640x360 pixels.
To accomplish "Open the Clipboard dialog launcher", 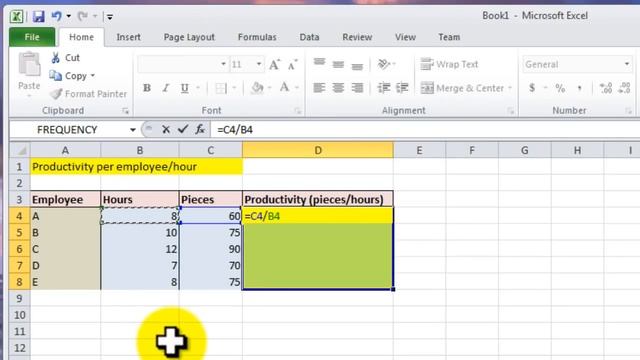I will coord(125,111).
